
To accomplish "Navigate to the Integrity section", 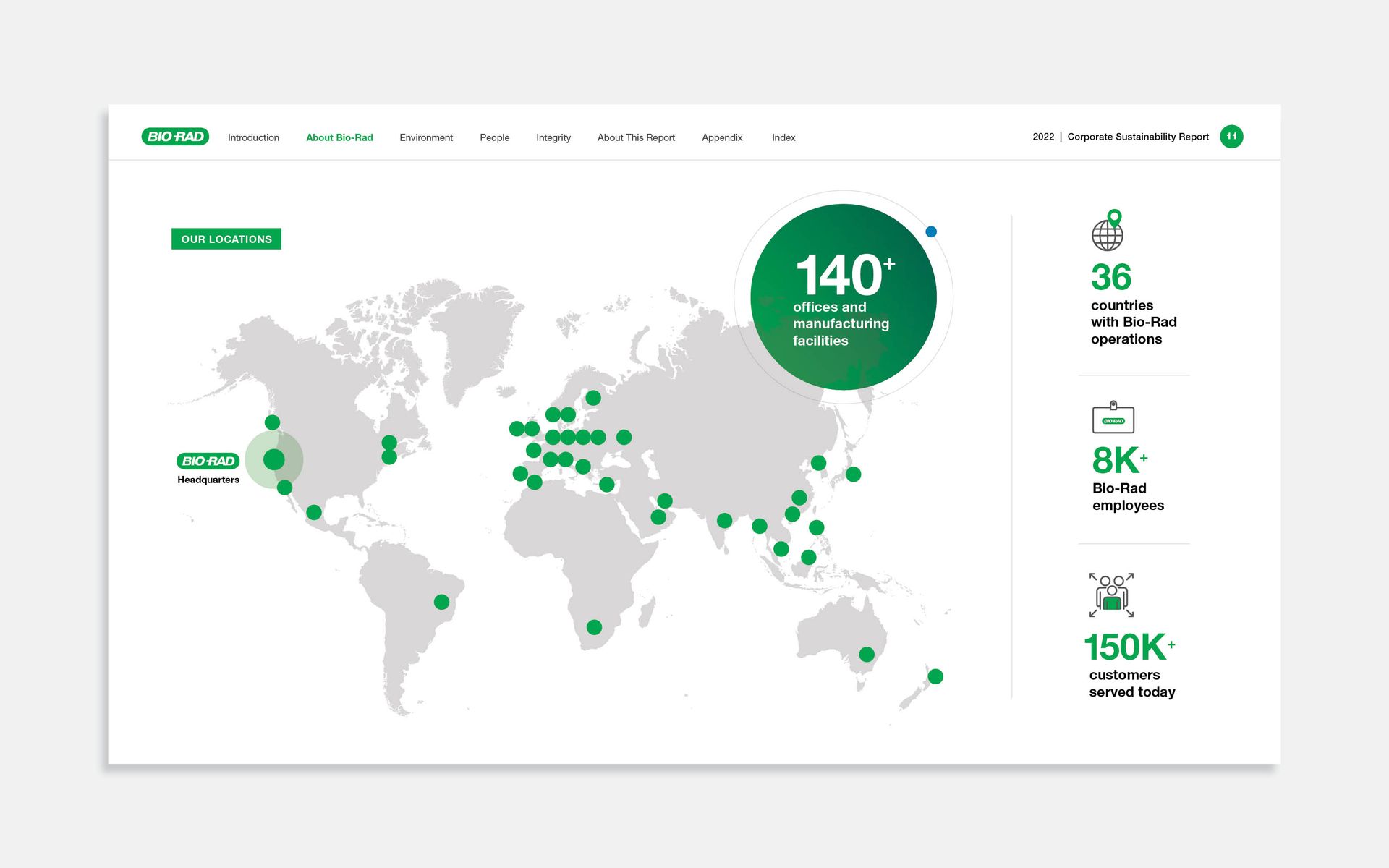I will [x=553, y=137].
